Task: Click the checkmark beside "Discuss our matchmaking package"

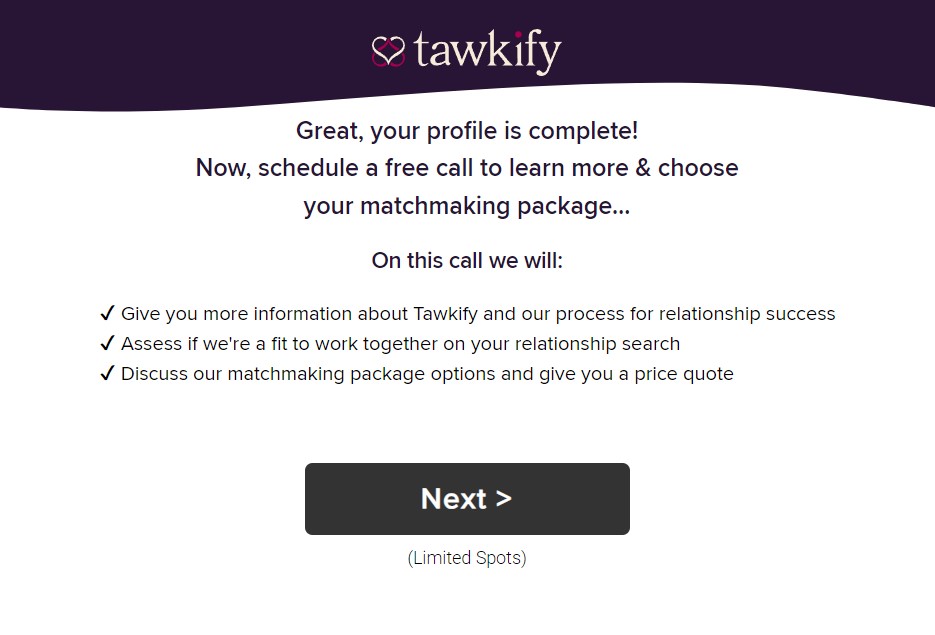Action: [x=108, y=374]
